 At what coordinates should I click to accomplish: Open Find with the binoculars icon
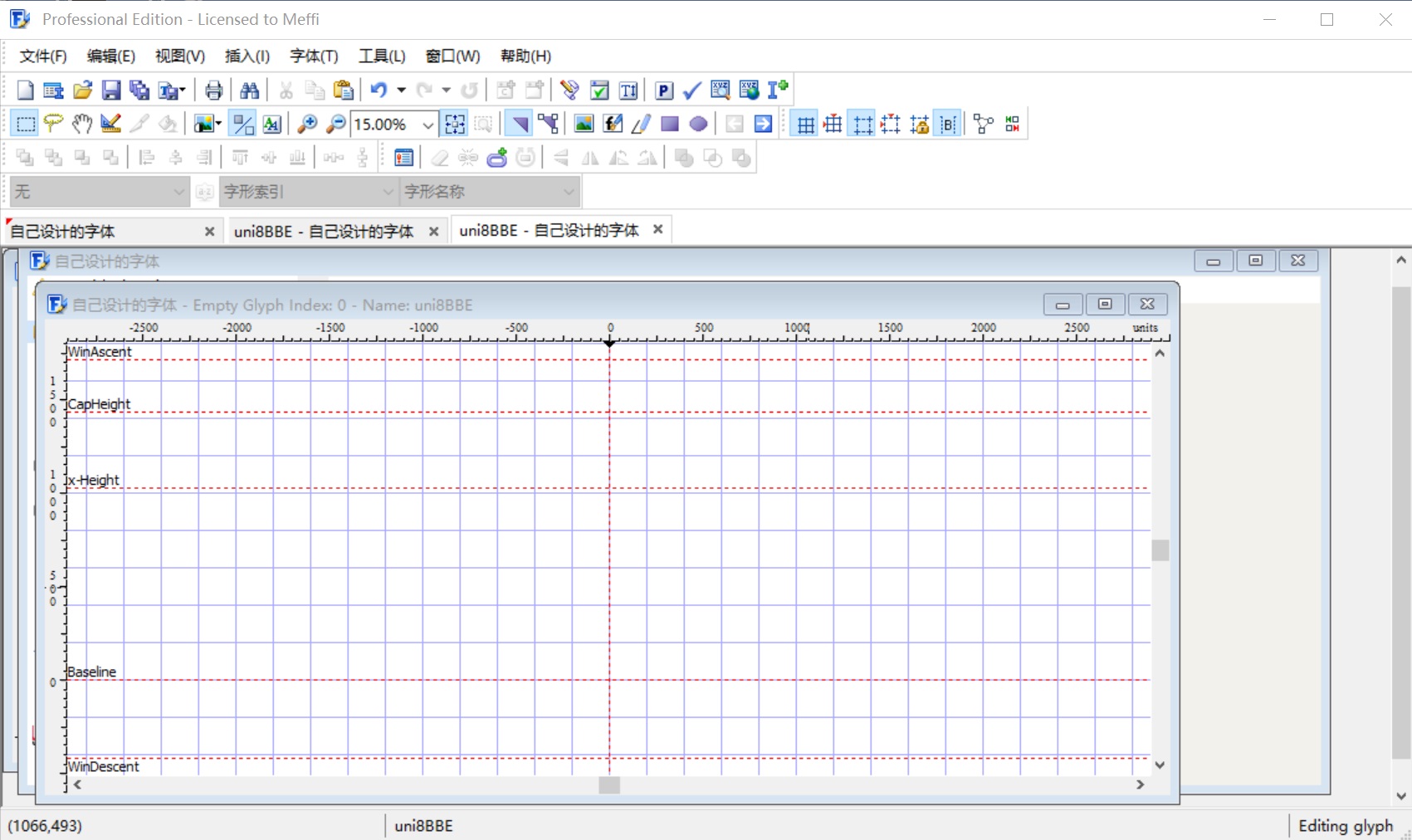249,90
